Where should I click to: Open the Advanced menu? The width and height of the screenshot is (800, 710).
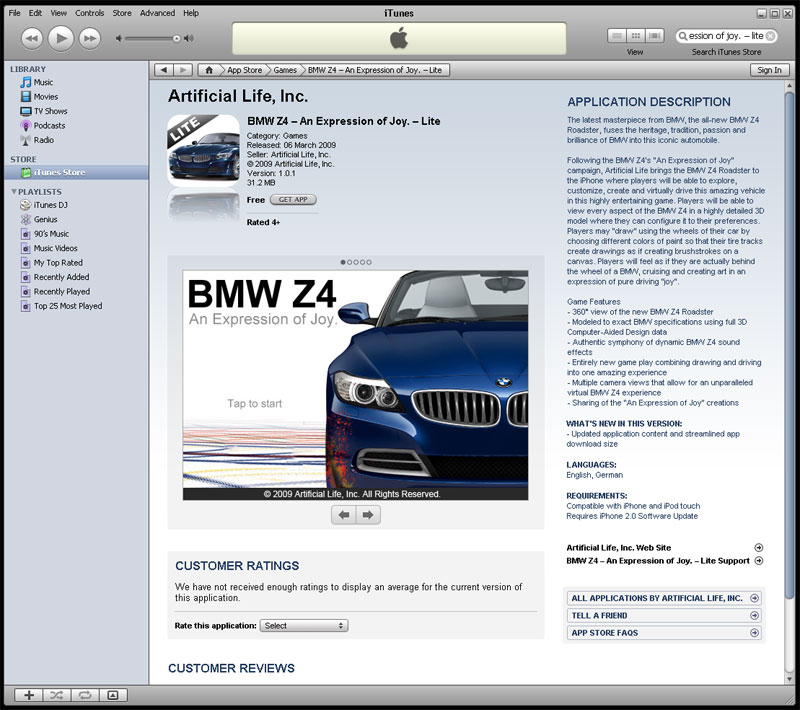(157, 13)
